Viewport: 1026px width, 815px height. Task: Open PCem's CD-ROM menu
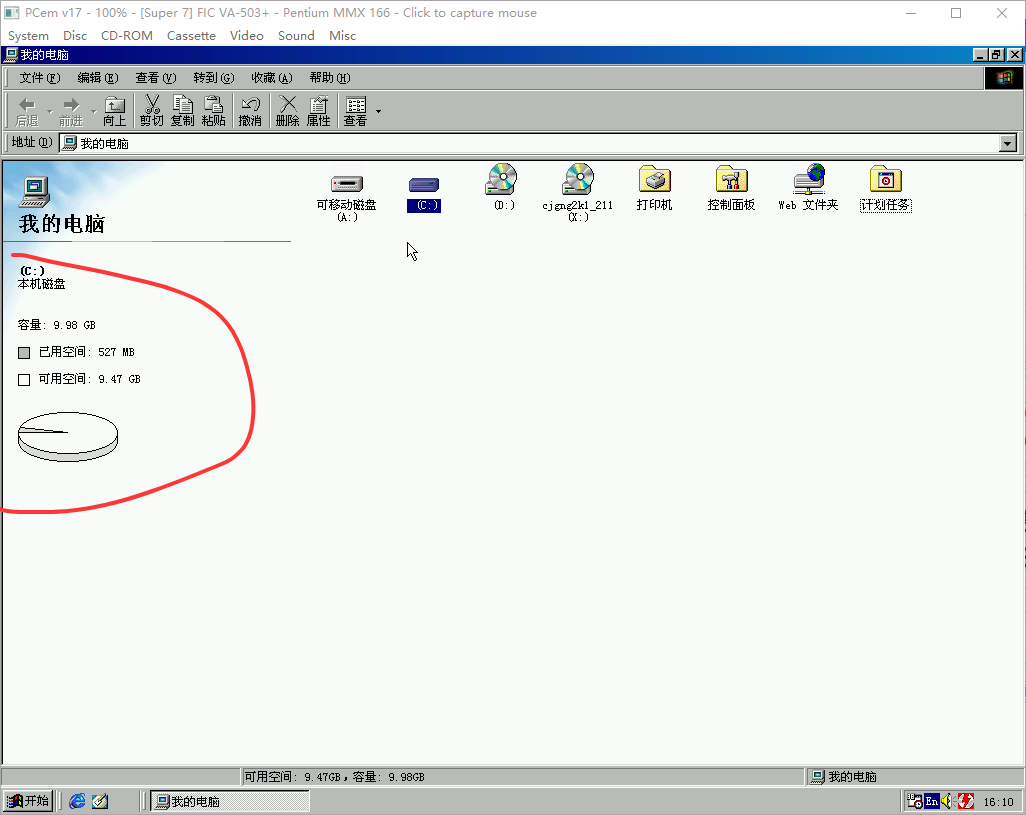coord(127,35)
